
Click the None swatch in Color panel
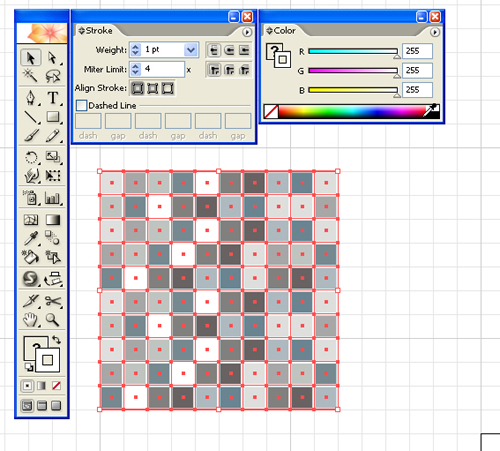pos(271,112)
